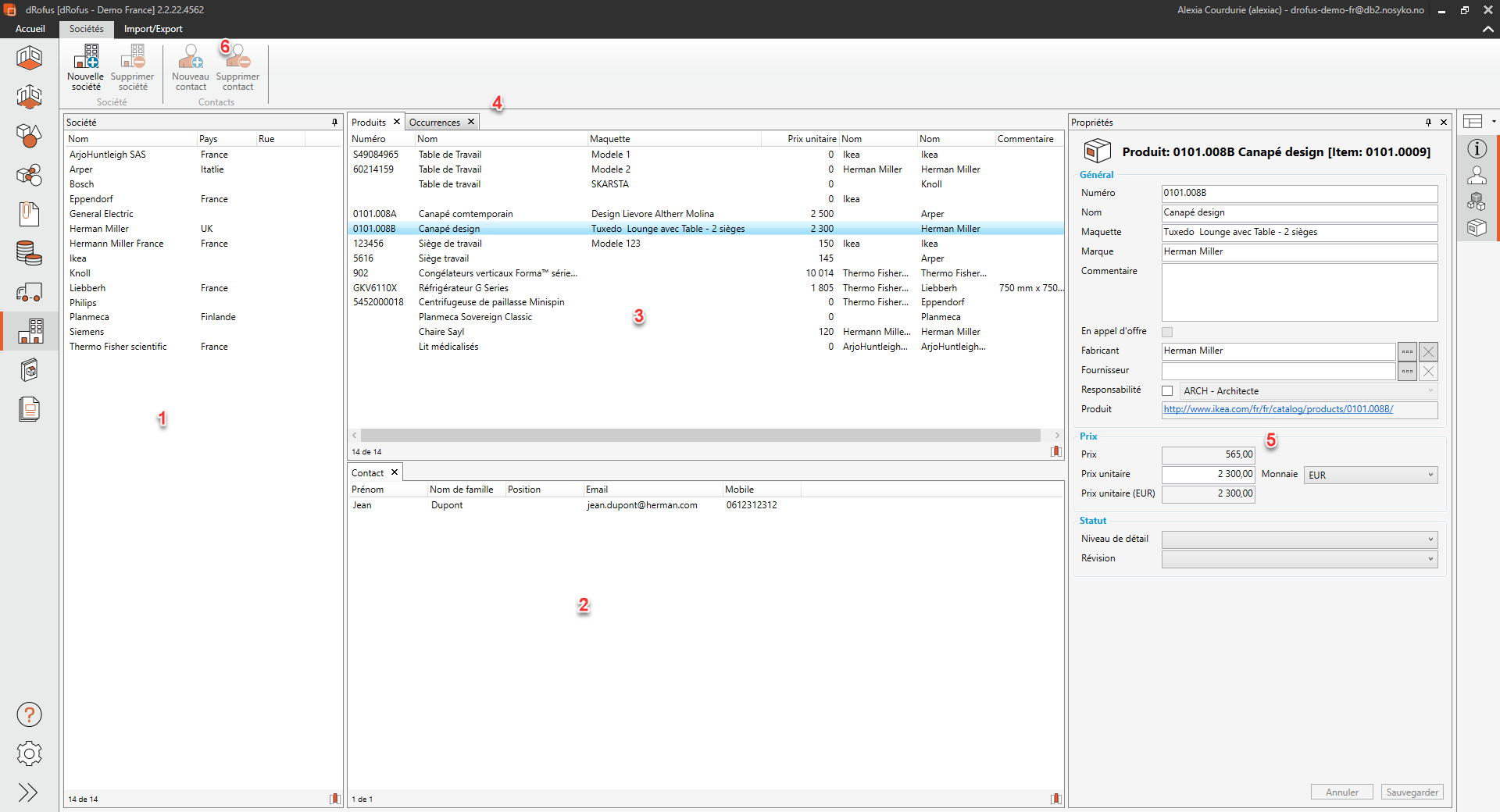Viewport: 1500px width, 812px height.
Task: Open the Révision dropdown
Action: (1298, 559)
